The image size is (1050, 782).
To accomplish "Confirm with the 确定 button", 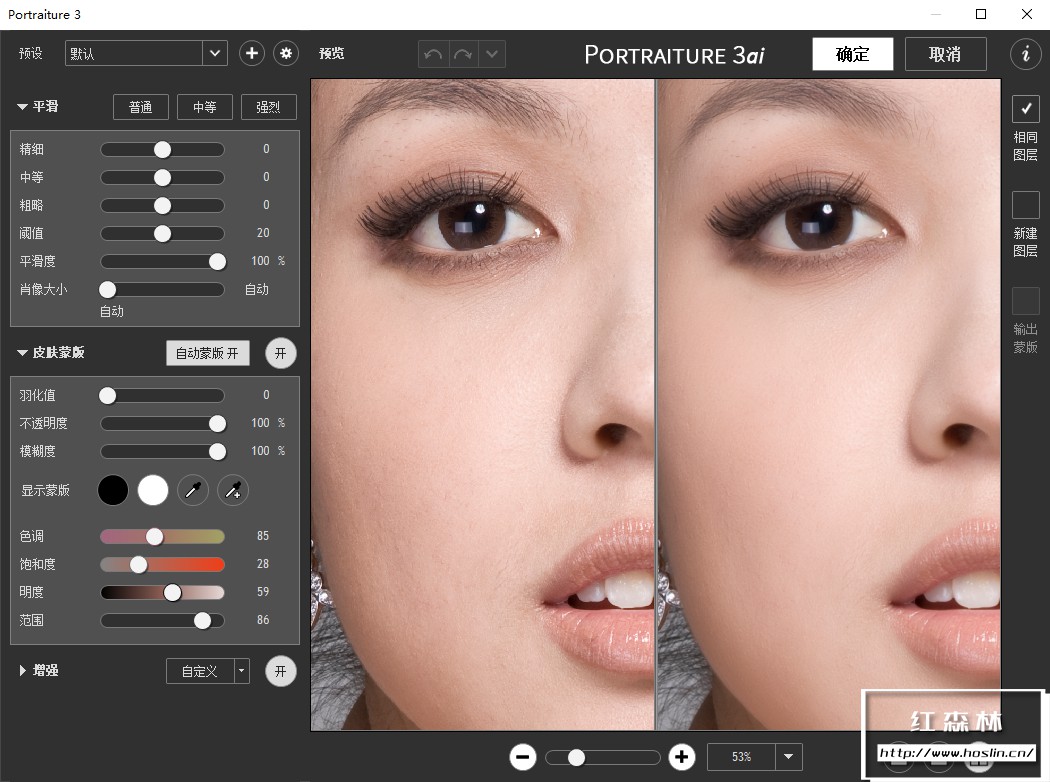I will pyautogui.click(x=852, y=54).
